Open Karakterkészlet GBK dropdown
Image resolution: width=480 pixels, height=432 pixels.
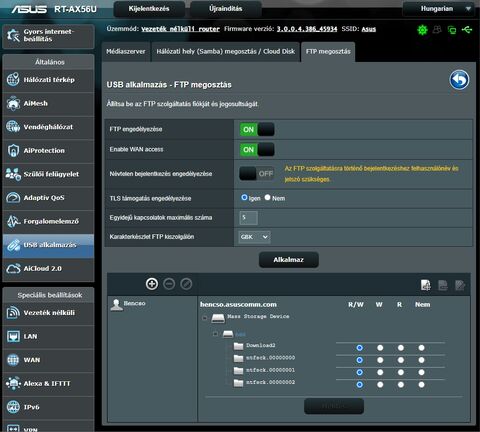coord(254,237)
